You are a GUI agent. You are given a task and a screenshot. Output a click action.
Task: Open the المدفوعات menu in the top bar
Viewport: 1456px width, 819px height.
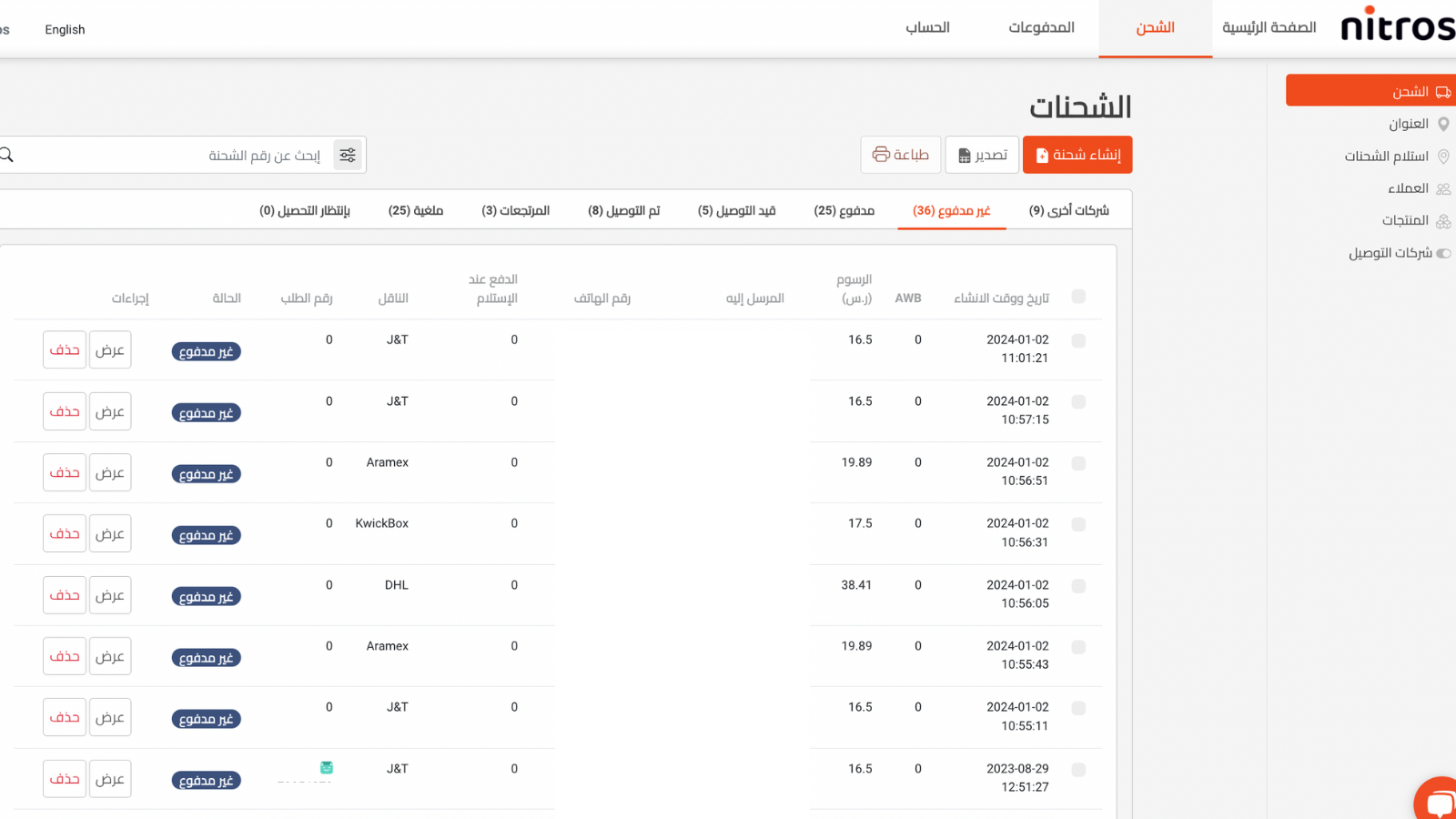1040,27
